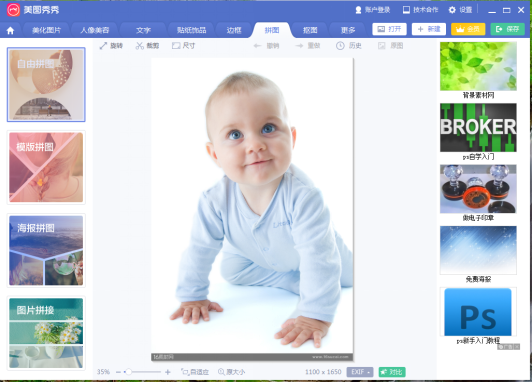
Task: Choose the 模版拼图 collage mode
Action: (46, 167)
